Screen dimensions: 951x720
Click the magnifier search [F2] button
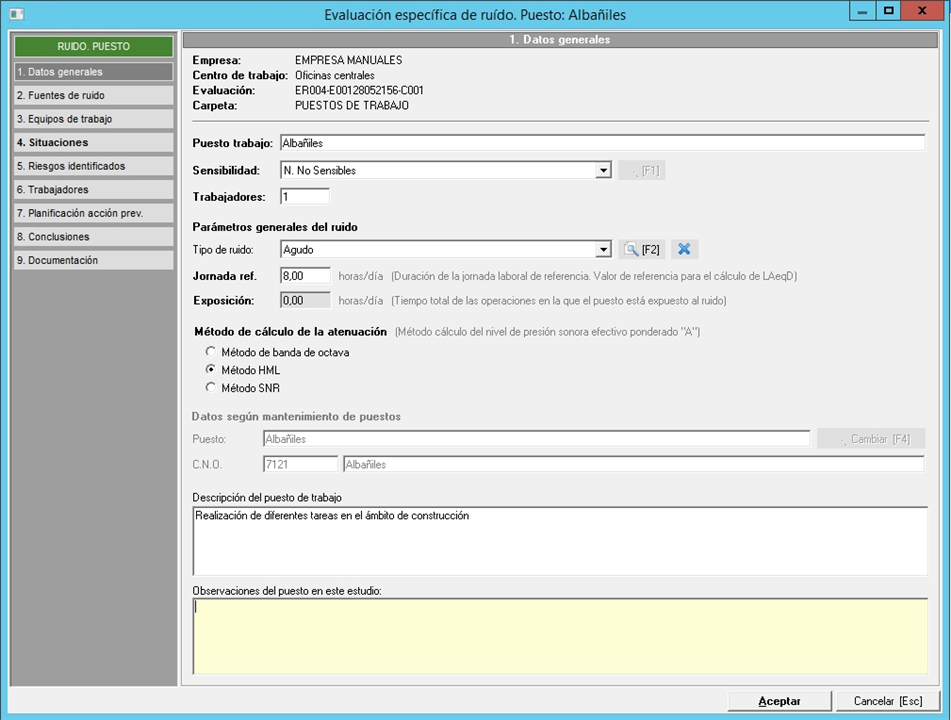pyautogui.click(x=641, y=249)
